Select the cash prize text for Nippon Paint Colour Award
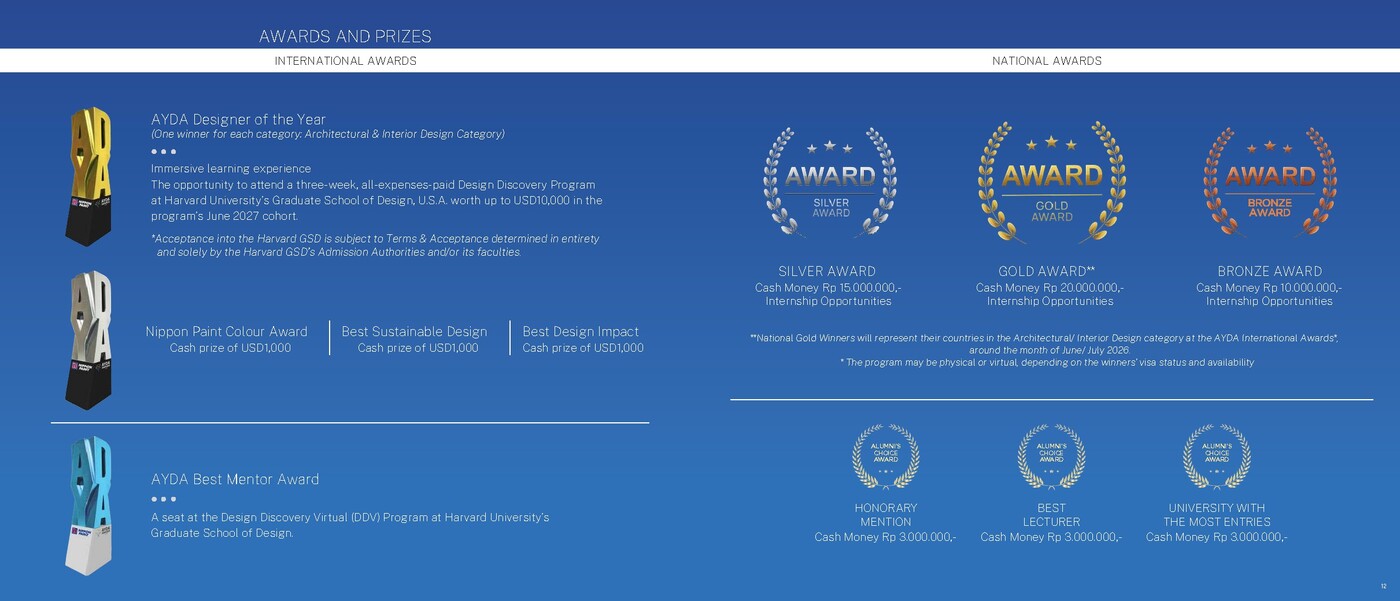The width and height of the screenshot is (1400, 601). [231, 348]
